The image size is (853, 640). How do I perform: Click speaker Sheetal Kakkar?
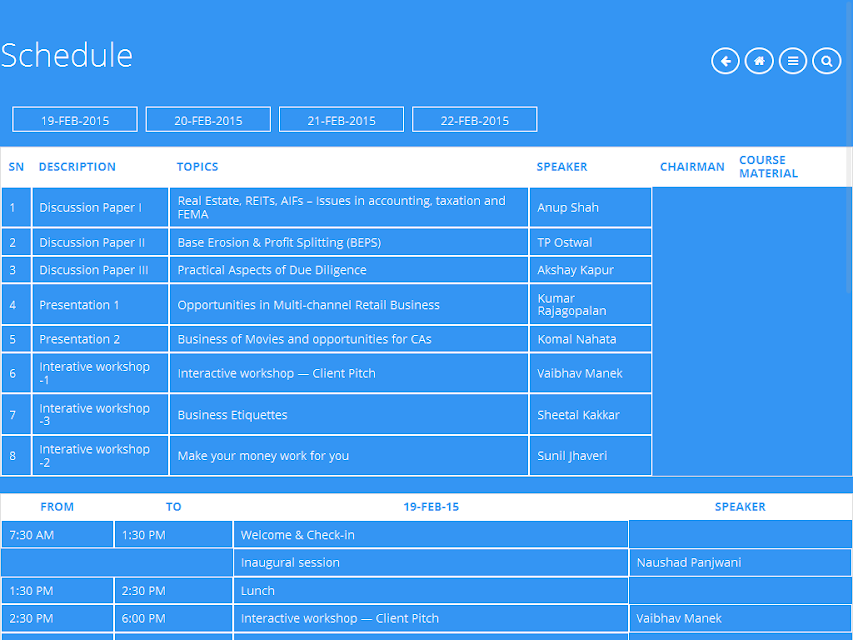tap(591, 415)
